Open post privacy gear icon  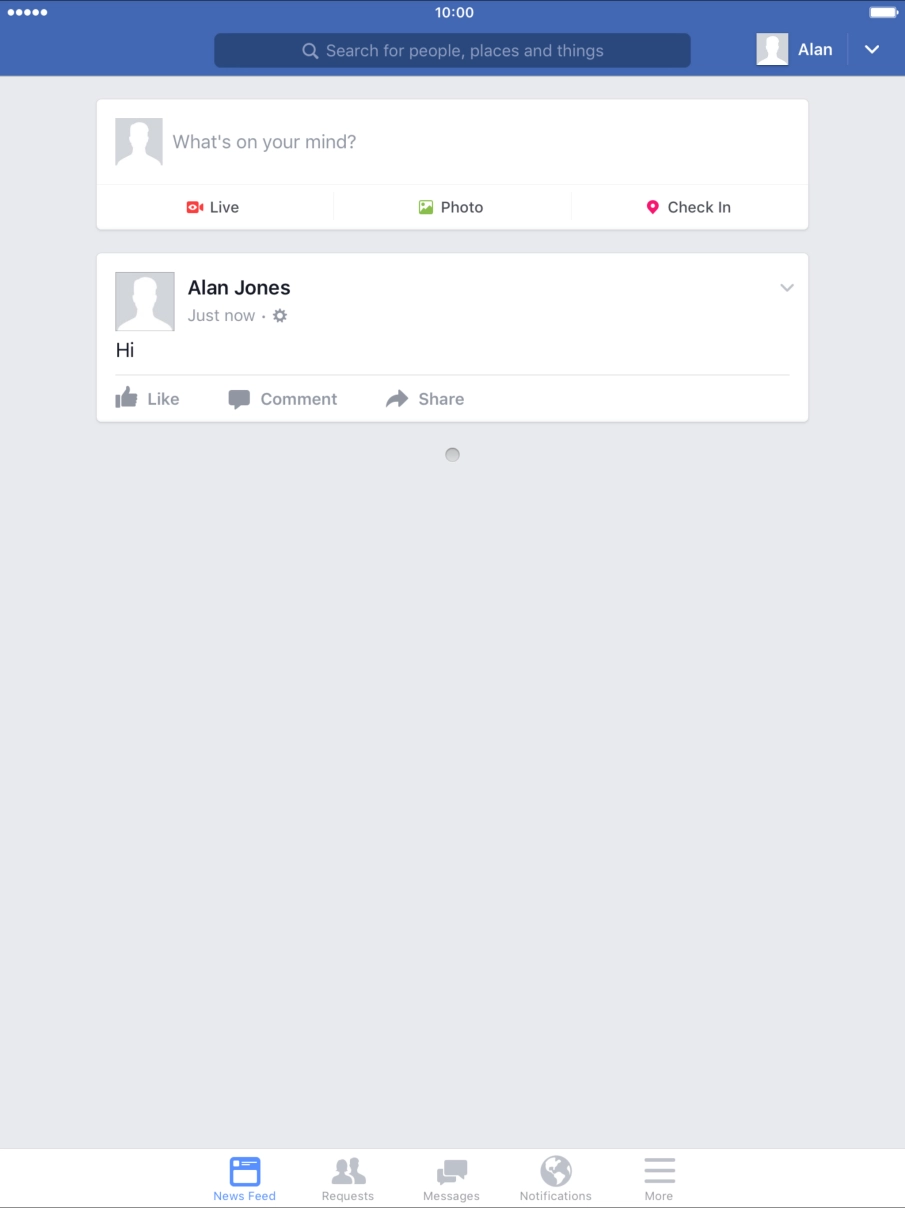click(280, 316)
